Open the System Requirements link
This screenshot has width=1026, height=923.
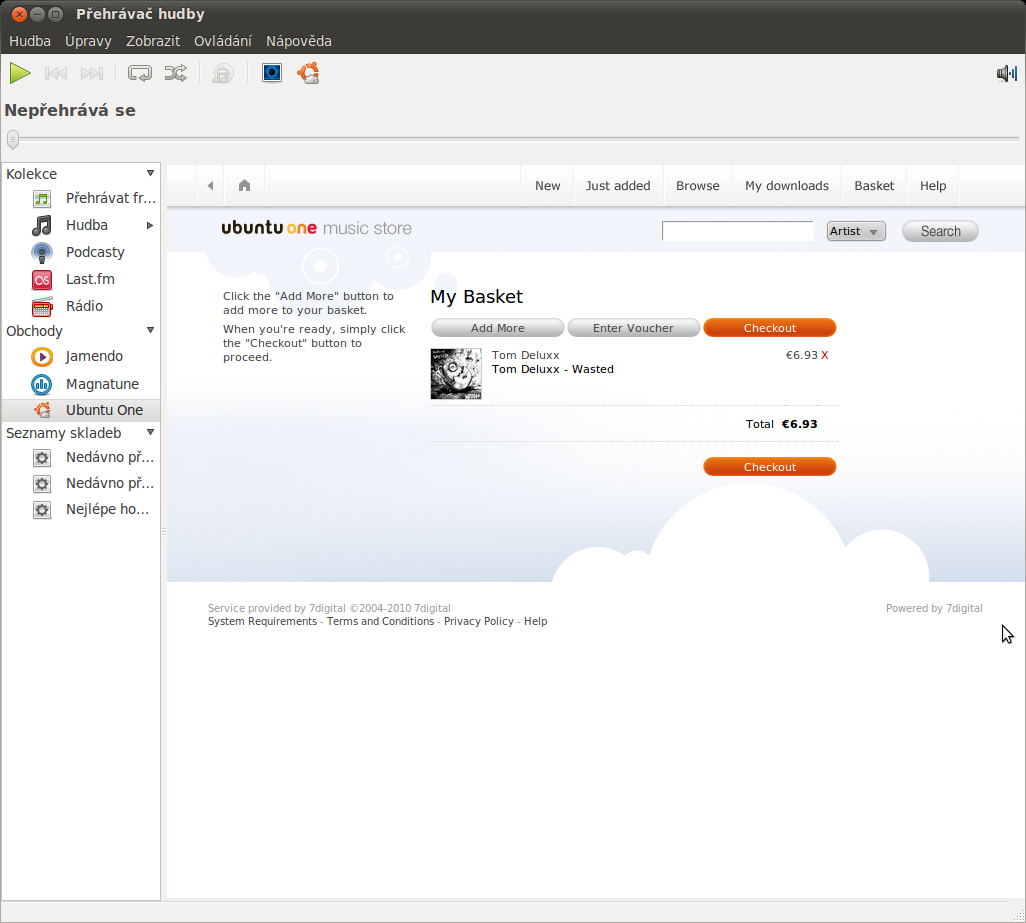262,621
